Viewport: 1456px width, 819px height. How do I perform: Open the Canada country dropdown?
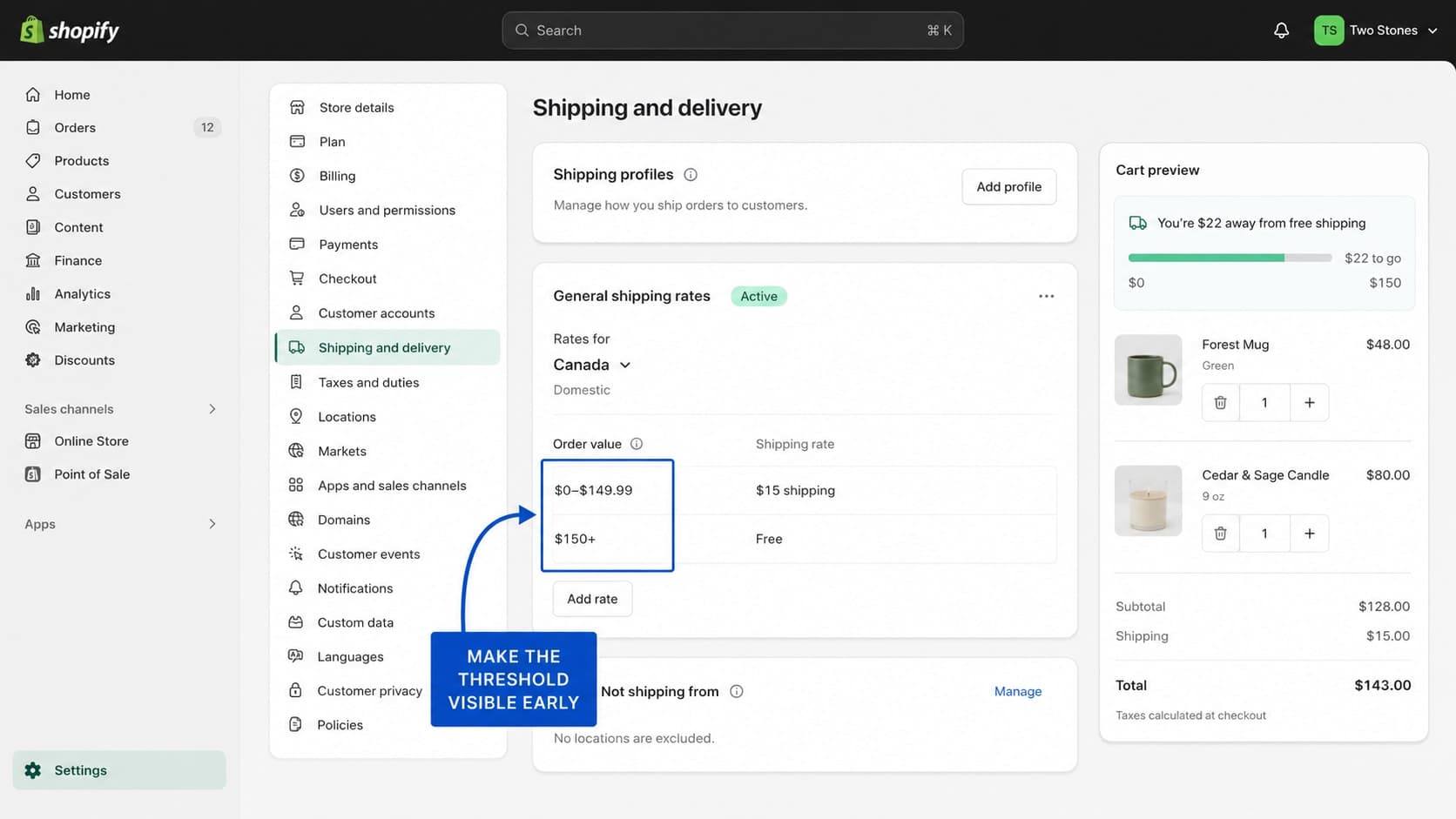592,365
